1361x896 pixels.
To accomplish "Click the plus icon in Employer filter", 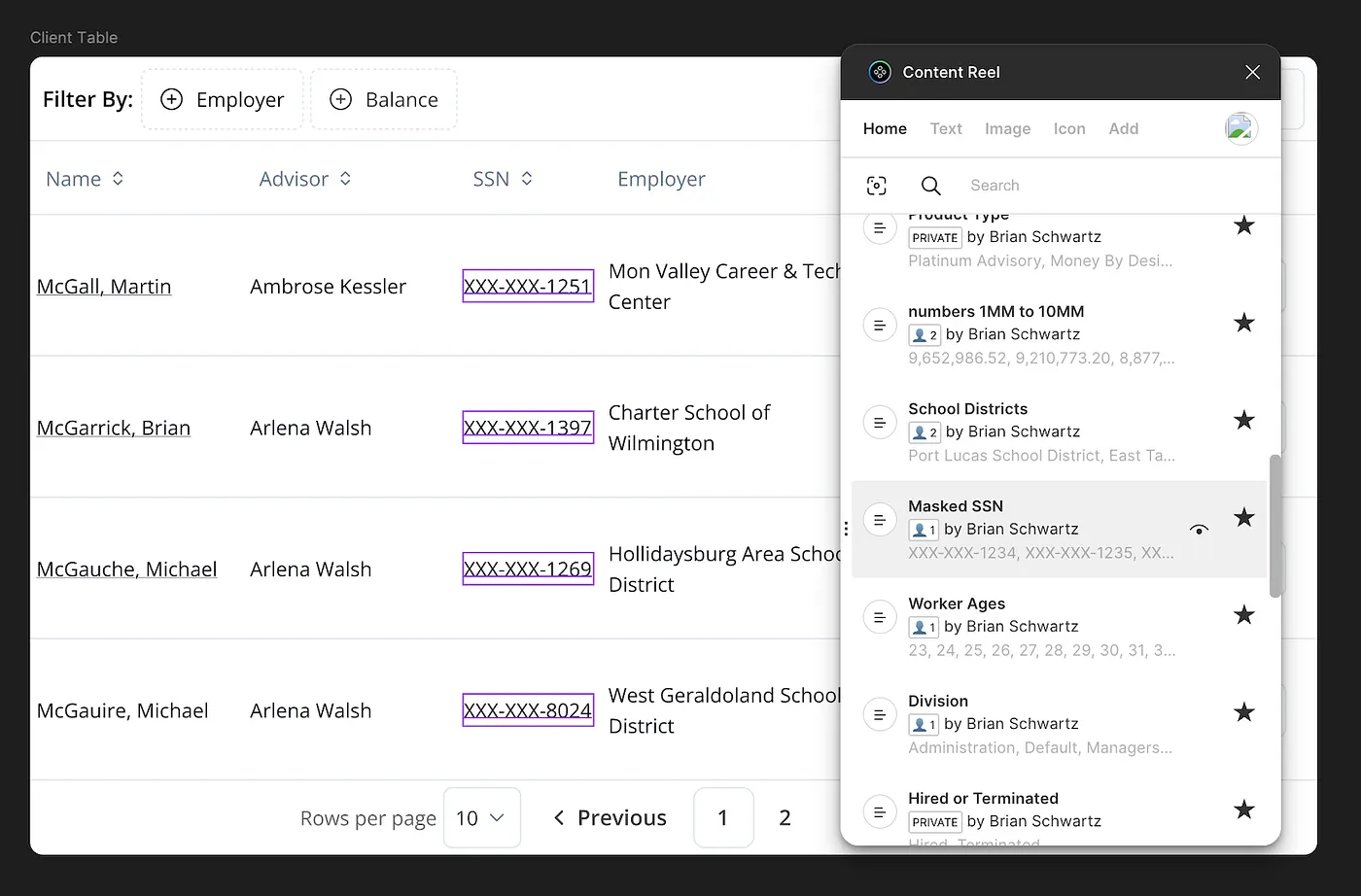I will click(171, 99).
